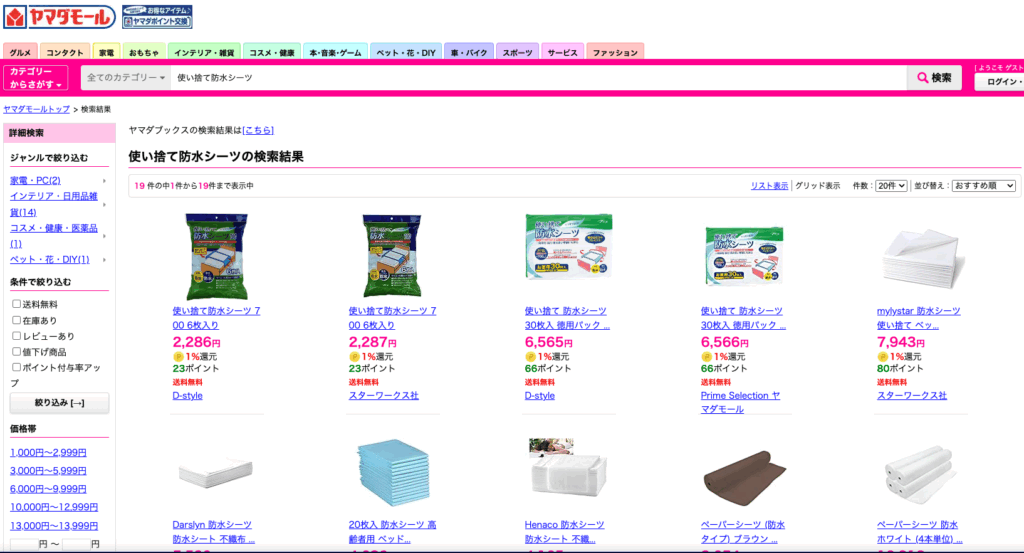Open the mylystar white sheets image
The width and height of the screenshot is (1024, 553).
pos(921,256)
